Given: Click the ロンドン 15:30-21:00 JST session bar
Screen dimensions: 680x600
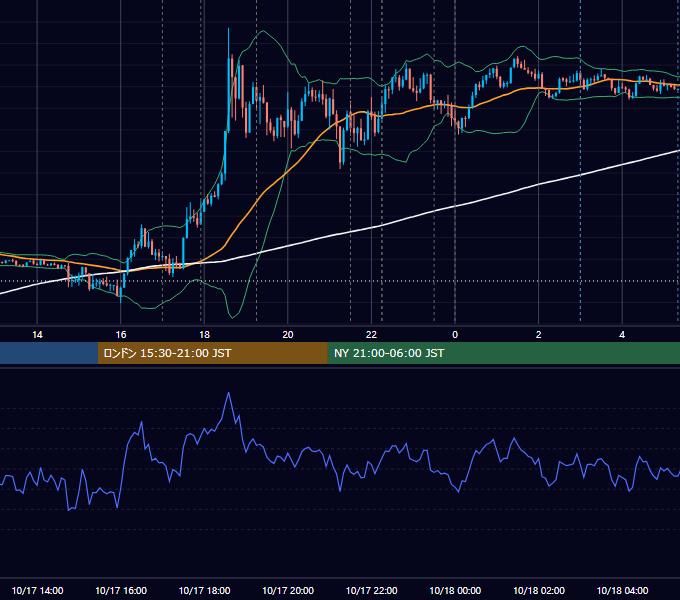Looking at the screenshot, I should (212, 353).
